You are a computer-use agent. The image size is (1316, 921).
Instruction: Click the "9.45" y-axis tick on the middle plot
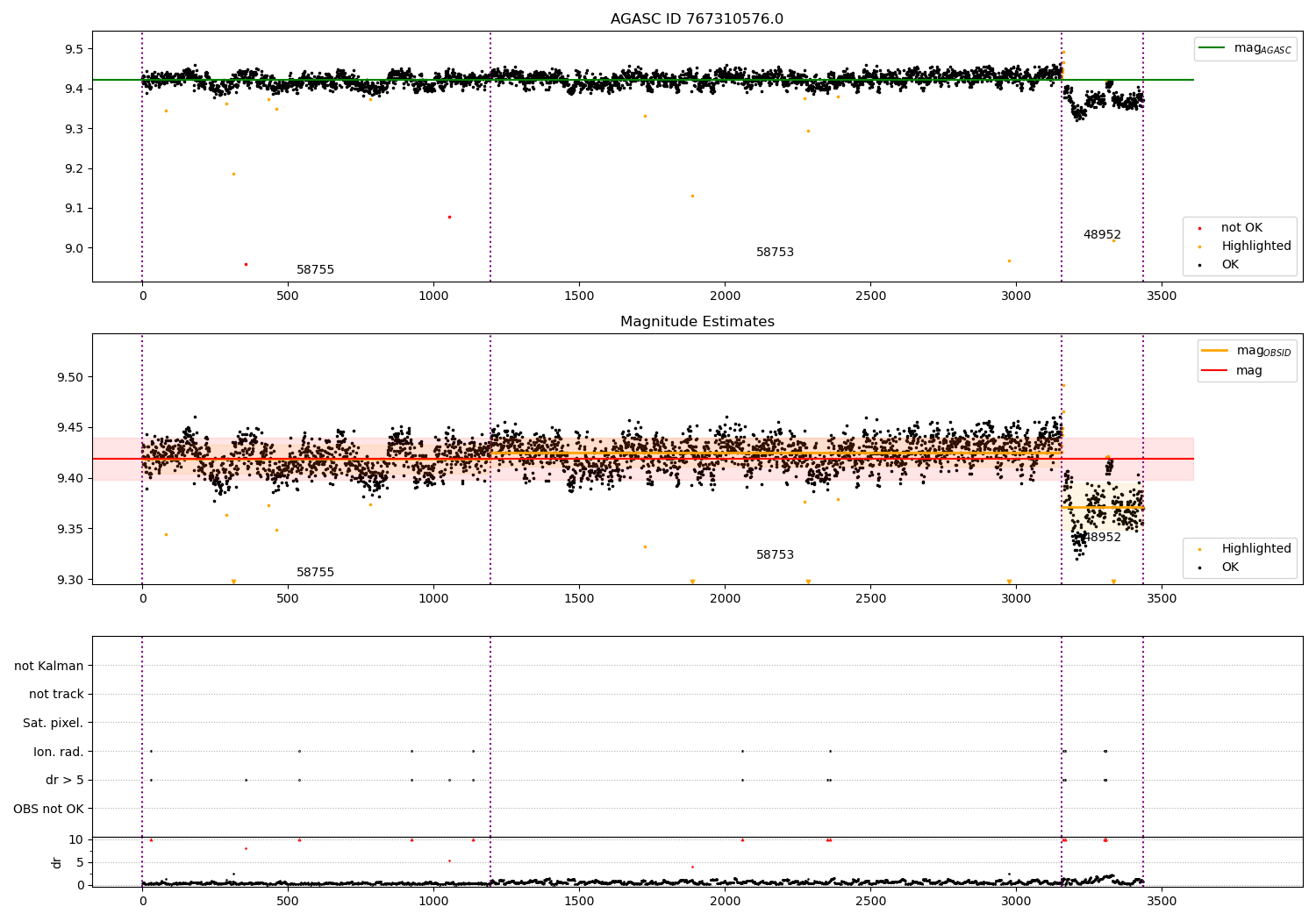[70, 428]
